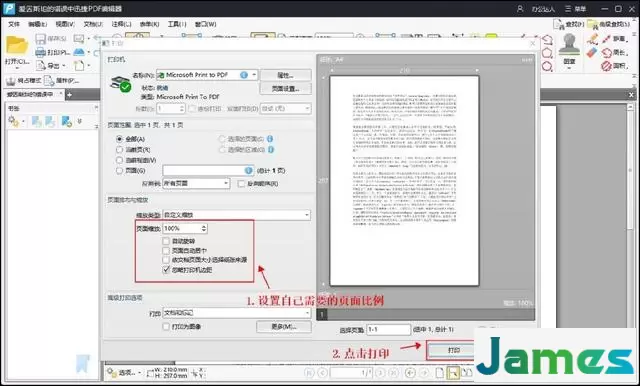Open the Tools (T) menu
The height and width of the screenshot is (386, 640).
coord(177,24)
